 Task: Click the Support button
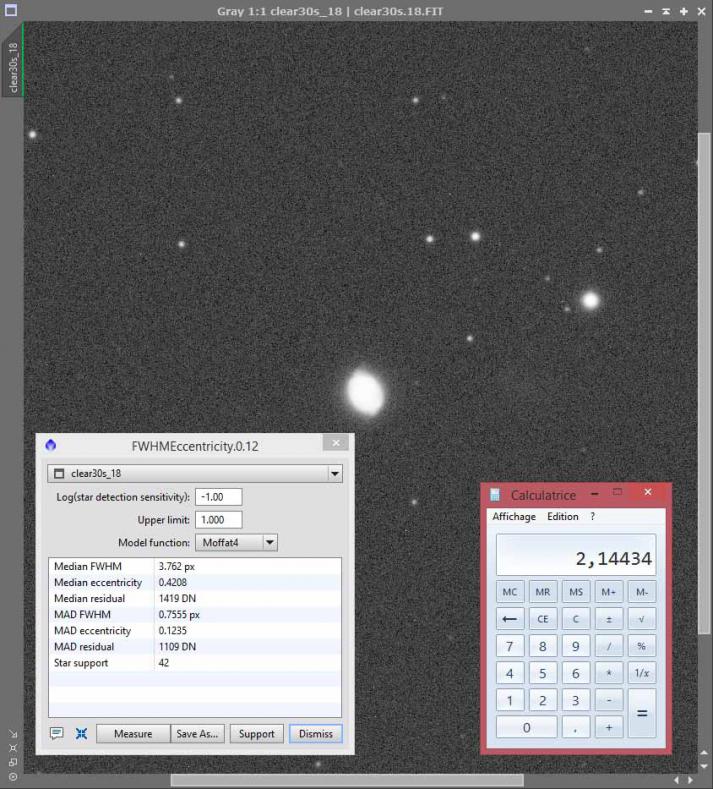[x=257, y=734]
